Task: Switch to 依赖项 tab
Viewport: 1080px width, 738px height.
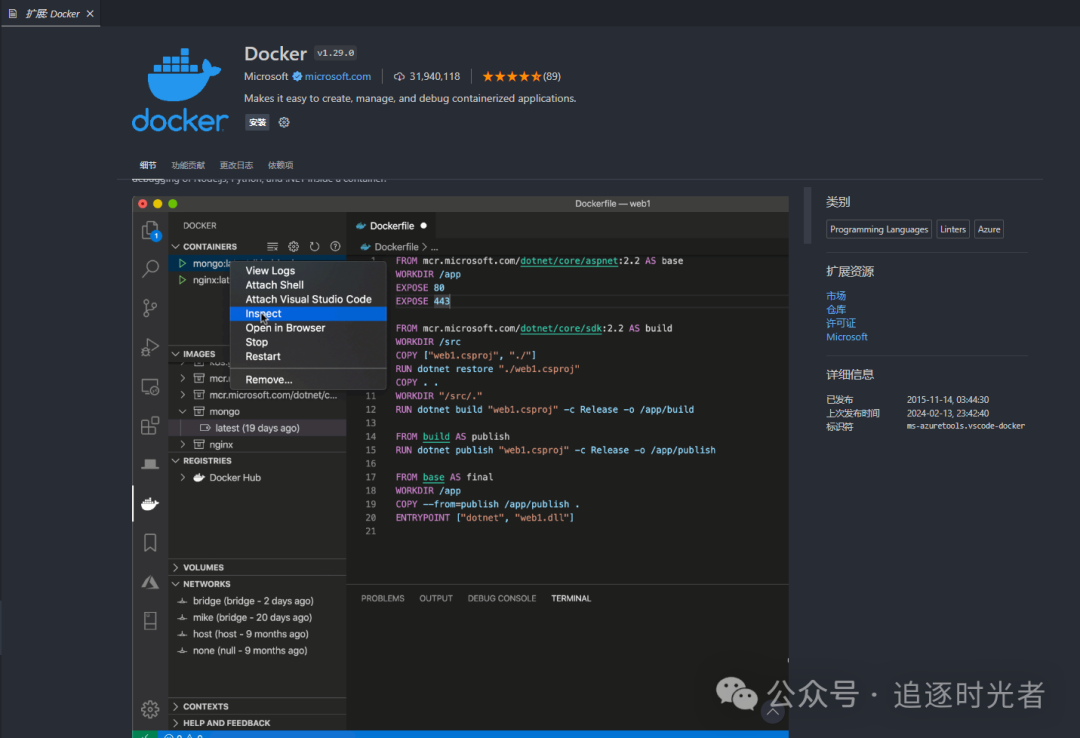Action: (280, 165)
